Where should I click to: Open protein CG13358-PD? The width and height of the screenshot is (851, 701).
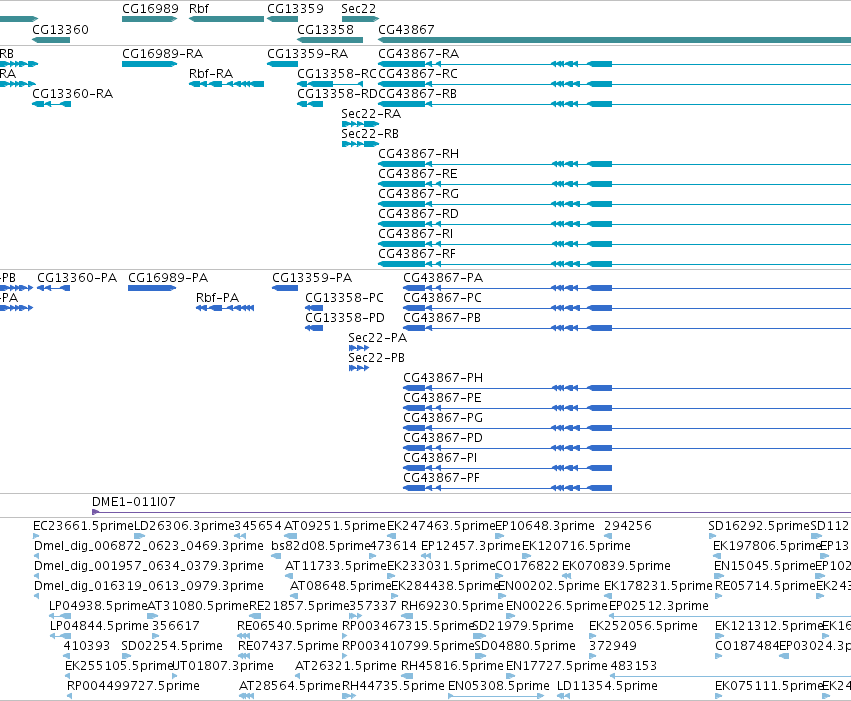(345, 318)
